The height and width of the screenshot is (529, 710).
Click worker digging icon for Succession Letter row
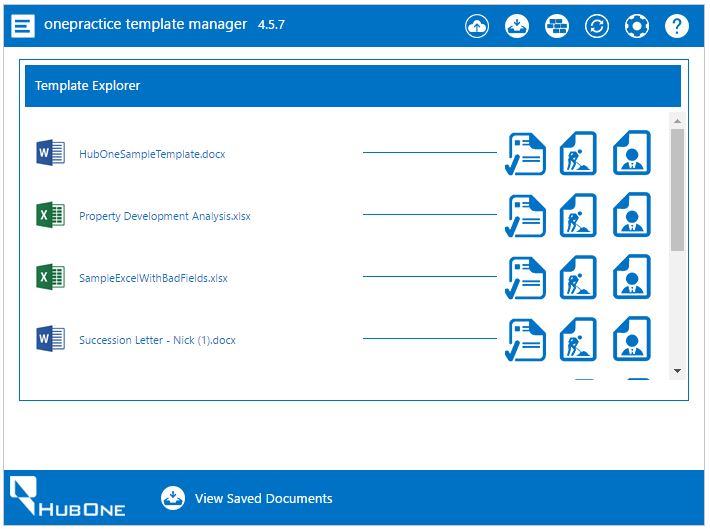click(578, 339)
